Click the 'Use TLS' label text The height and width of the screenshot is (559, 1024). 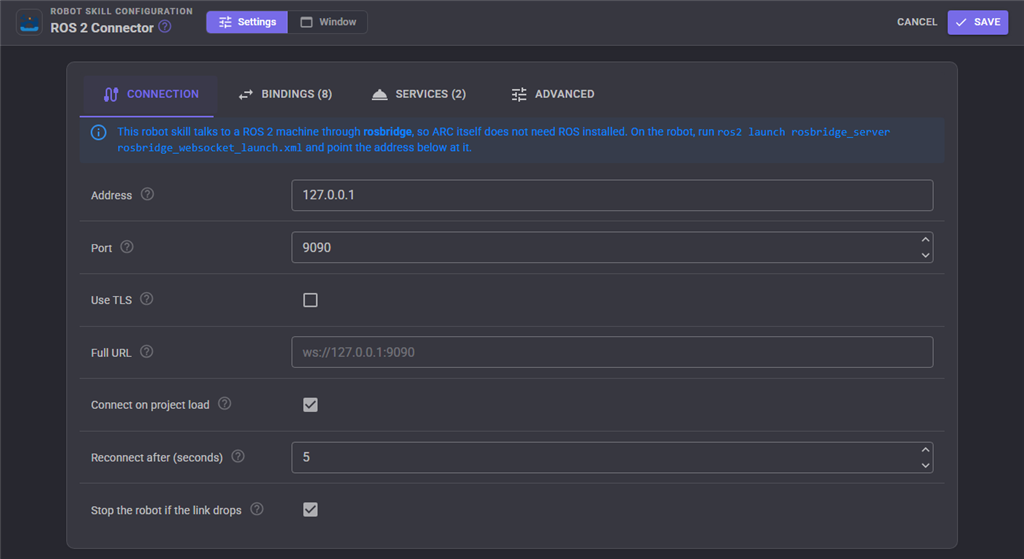(x=111, y=300)
